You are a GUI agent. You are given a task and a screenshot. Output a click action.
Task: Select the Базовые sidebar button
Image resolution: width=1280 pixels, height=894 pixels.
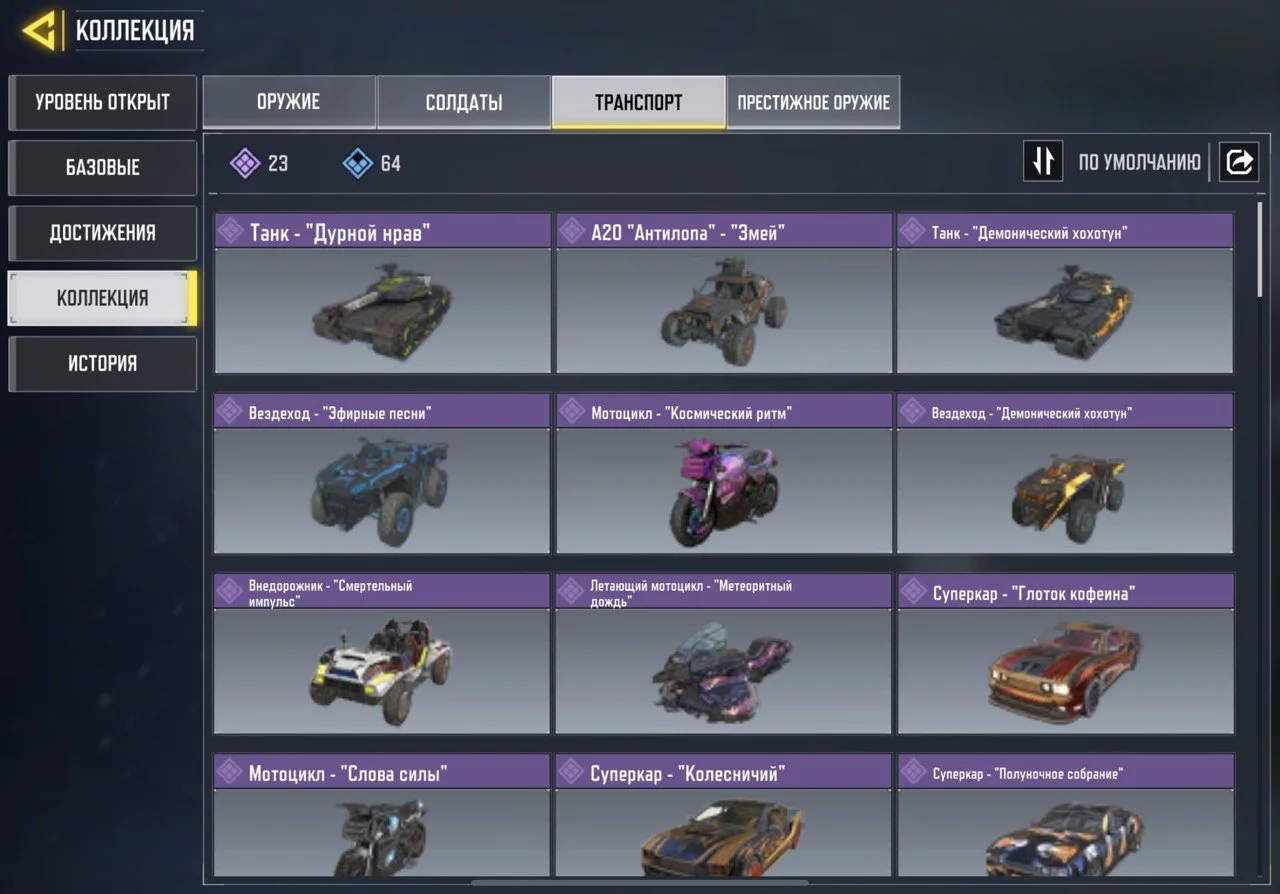tap(102, 167)
